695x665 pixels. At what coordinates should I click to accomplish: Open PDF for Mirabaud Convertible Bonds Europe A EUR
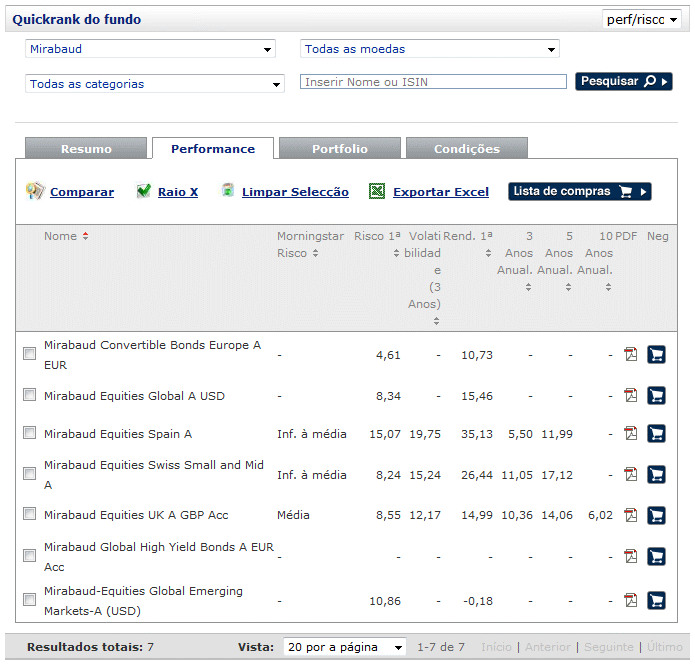coord(631,354)
